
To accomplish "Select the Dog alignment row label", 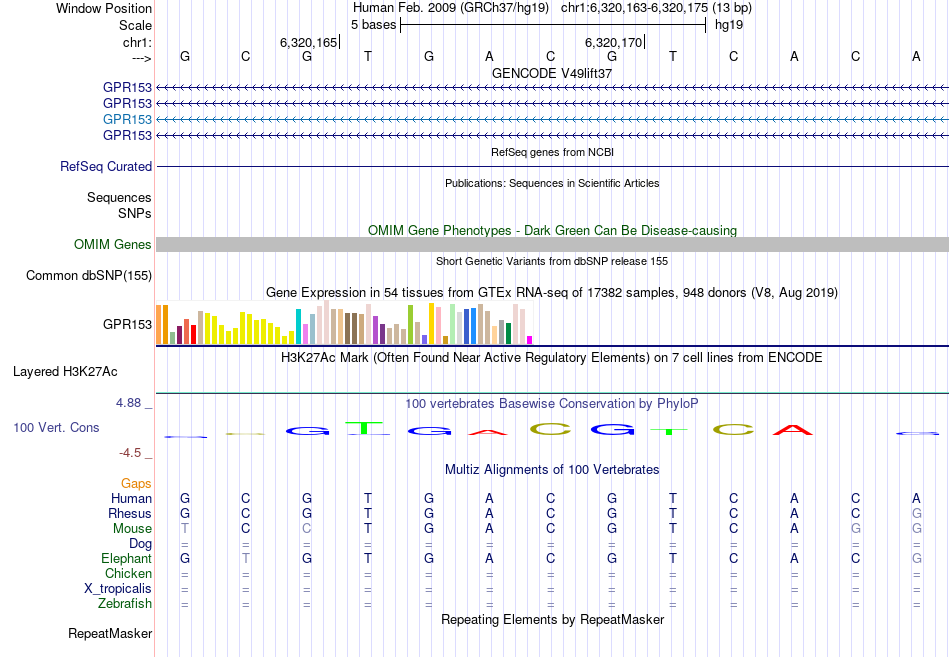I will click(140, 544).
